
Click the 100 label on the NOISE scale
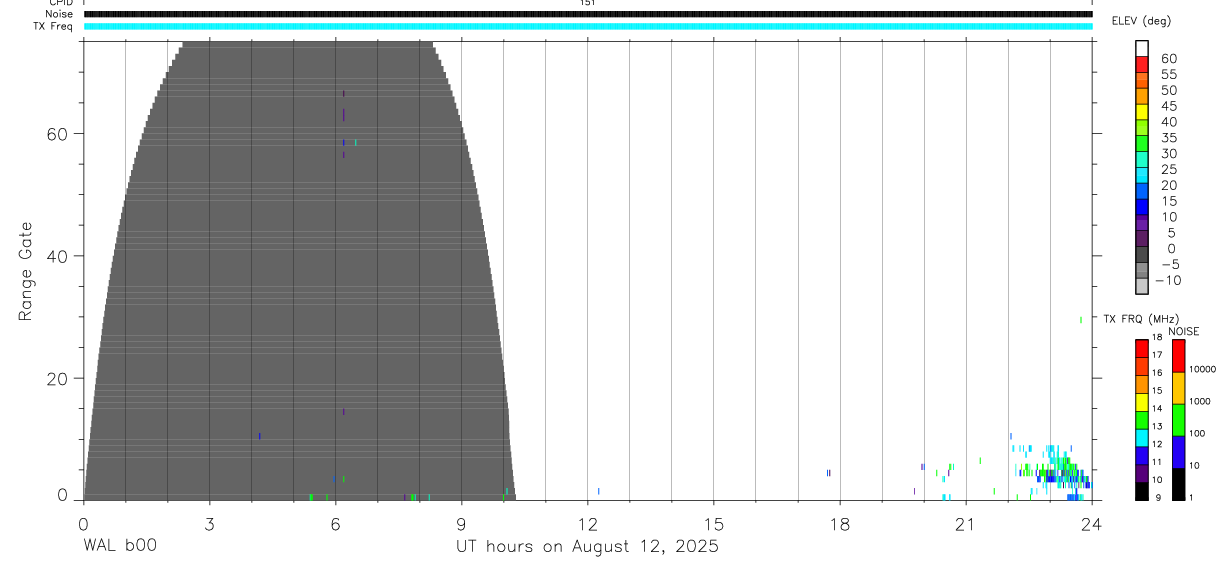point(1199,433)
